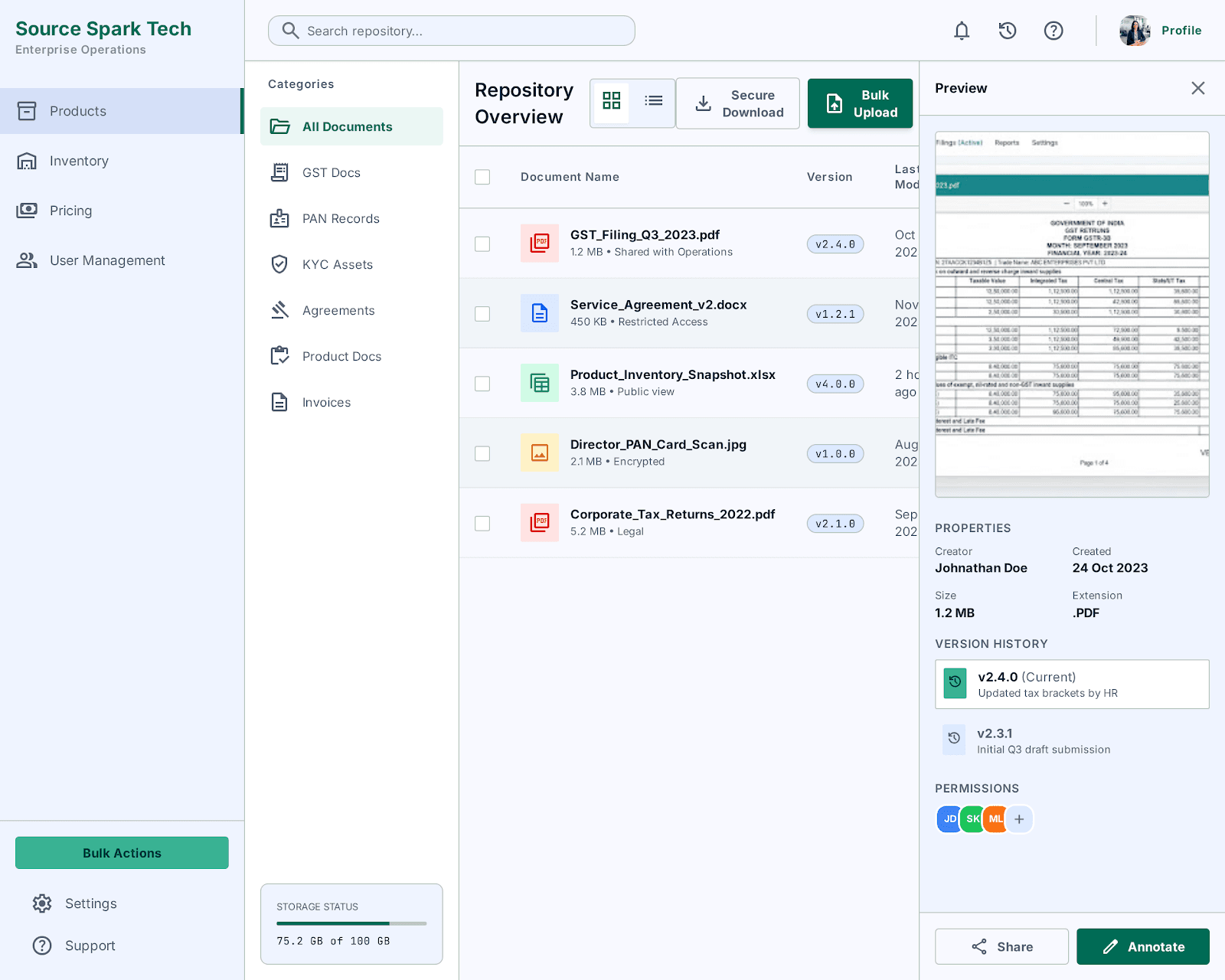Select the v2.4.0 (Current) version entry

[x=1072, y=684]
